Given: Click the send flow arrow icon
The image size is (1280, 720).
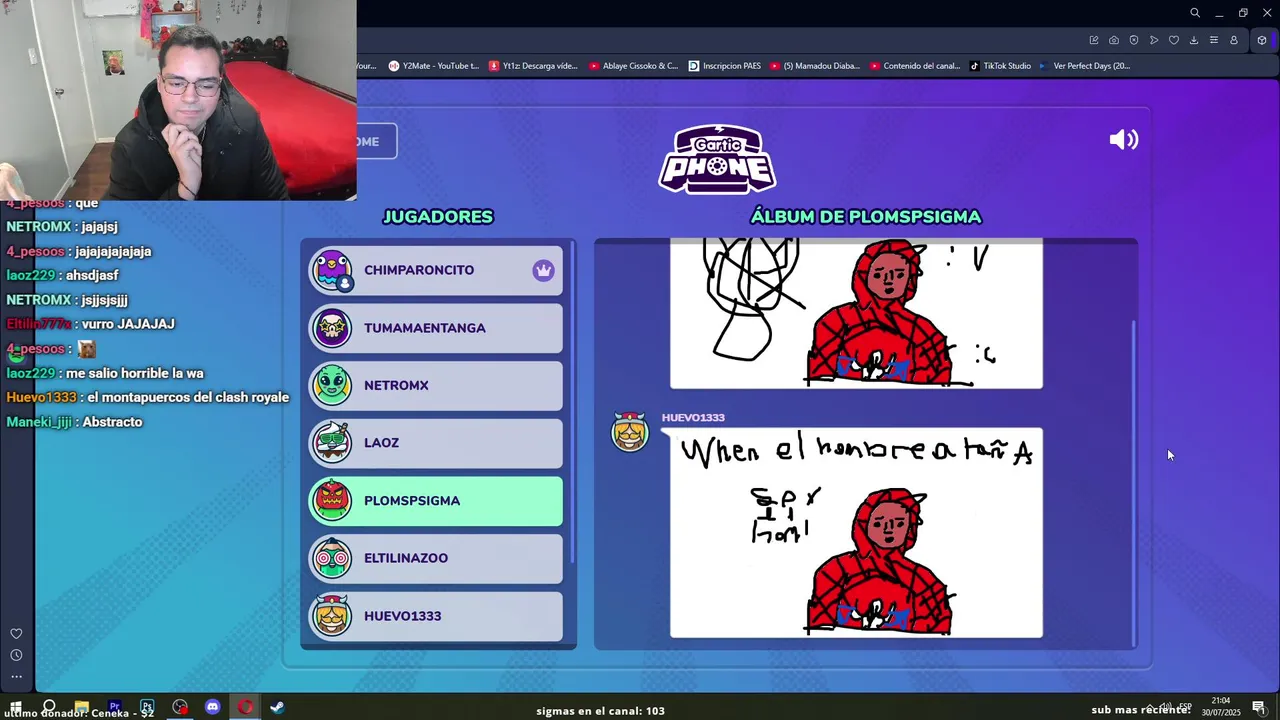Looking at the screenshot, I should [x=1154, y=40].
